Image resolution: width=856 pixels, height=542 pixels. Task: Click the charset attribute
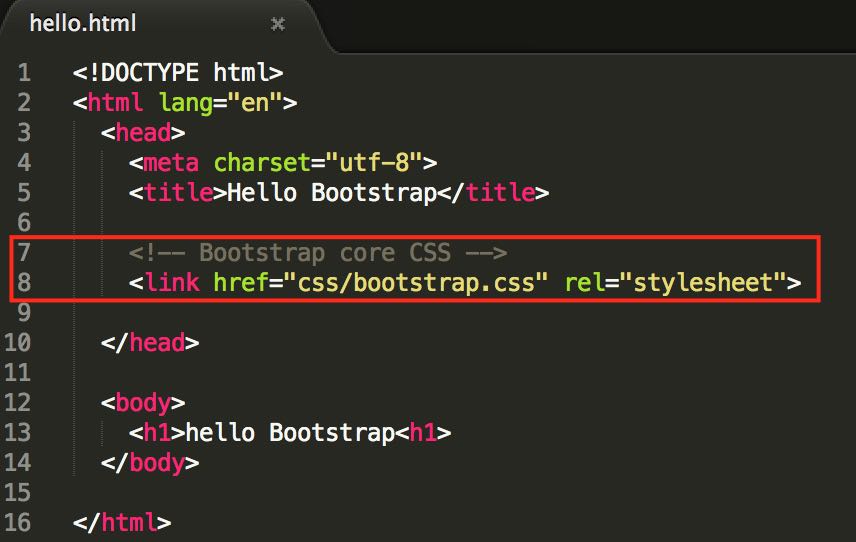[262, 163]
